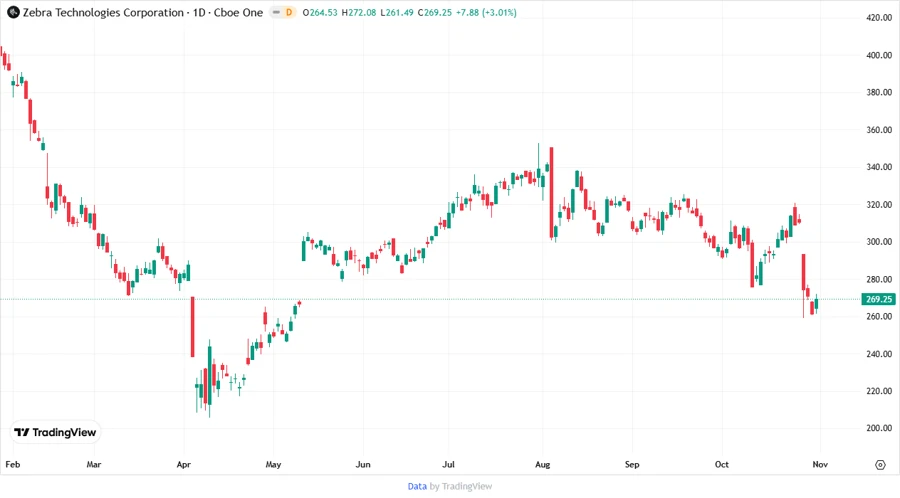Click the 420.00 price axis label
This screenshot has width=900, height=498.
point(879,18)
